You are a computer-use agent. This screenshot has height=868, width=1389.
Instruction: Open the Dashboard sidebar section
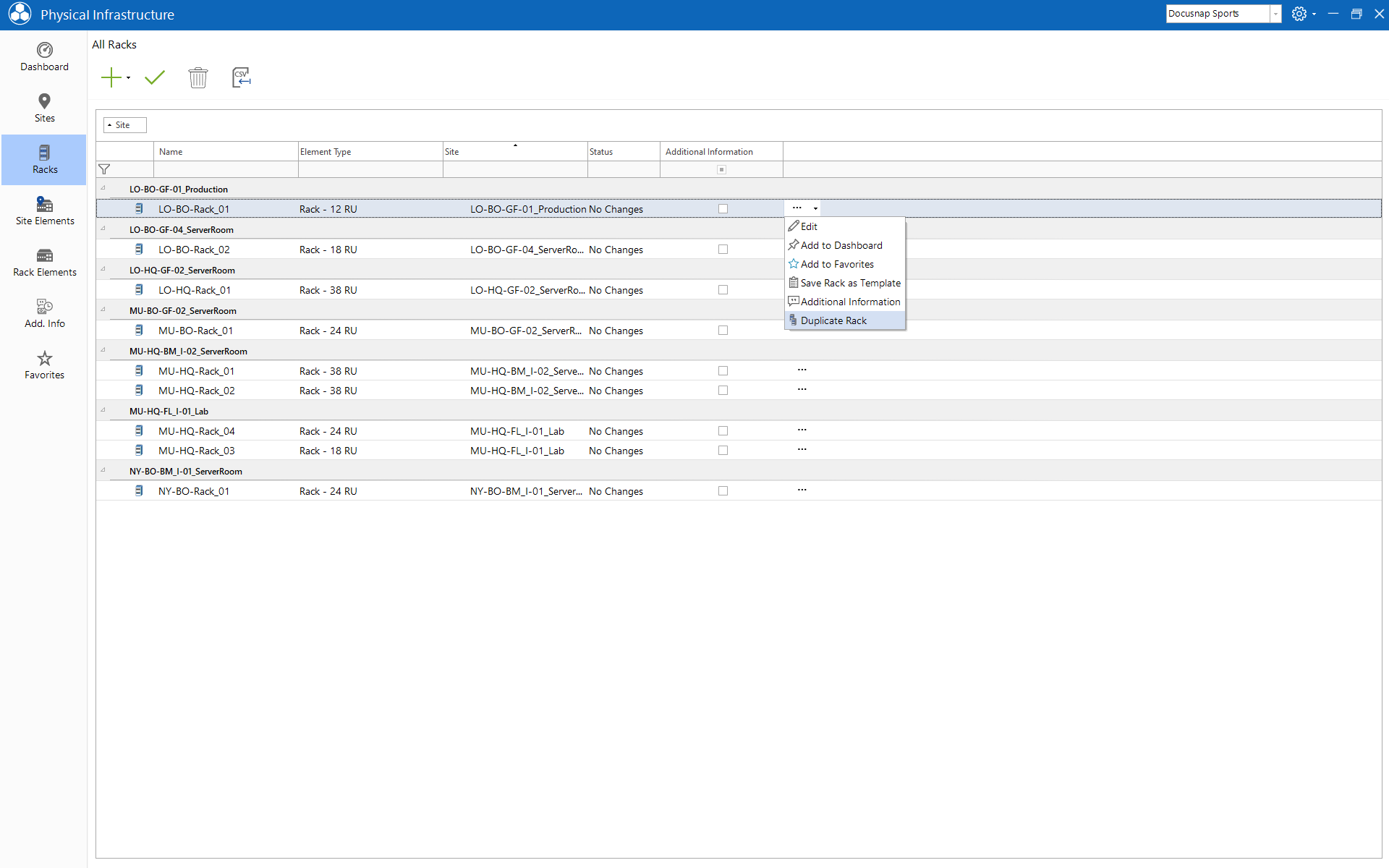pyautogui.click(x=44, y=57)
